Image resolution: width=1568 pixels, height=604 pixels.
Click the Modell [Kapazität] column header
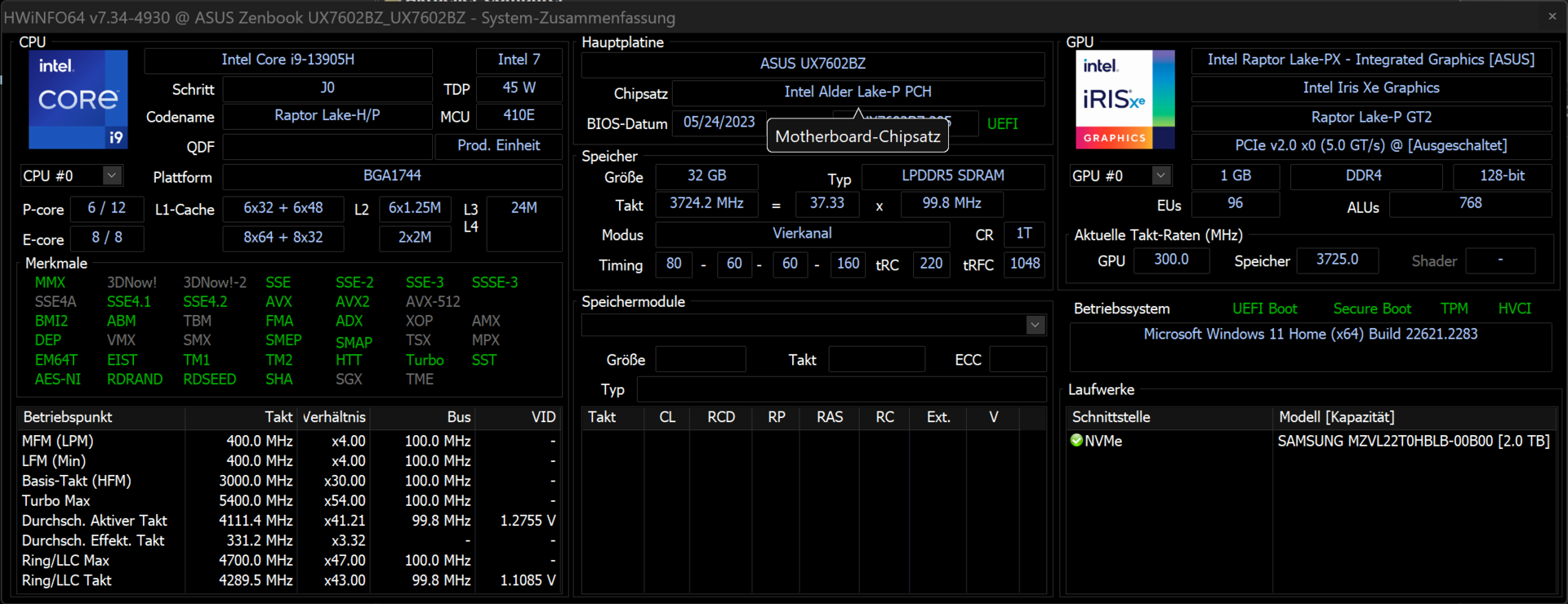click(1415, 417)
